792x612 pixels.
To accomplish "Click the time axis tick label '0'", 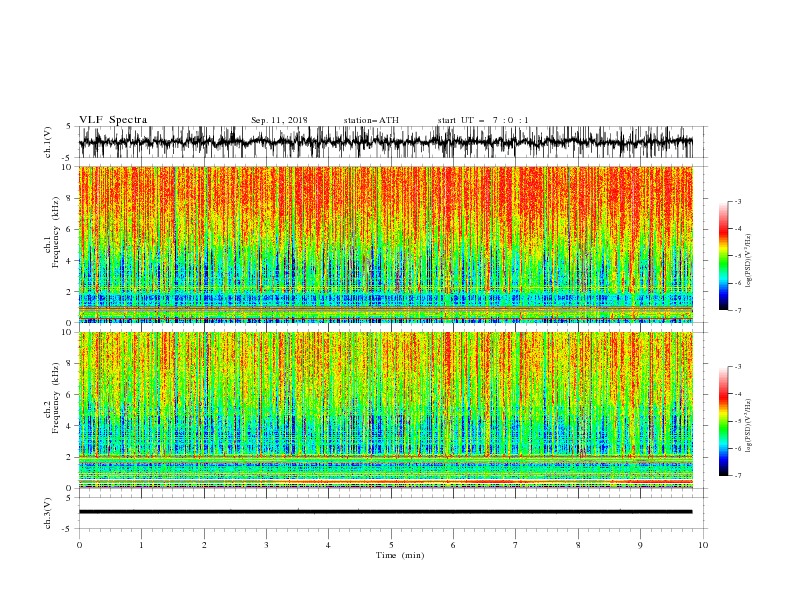I will (x=79, y=545).
